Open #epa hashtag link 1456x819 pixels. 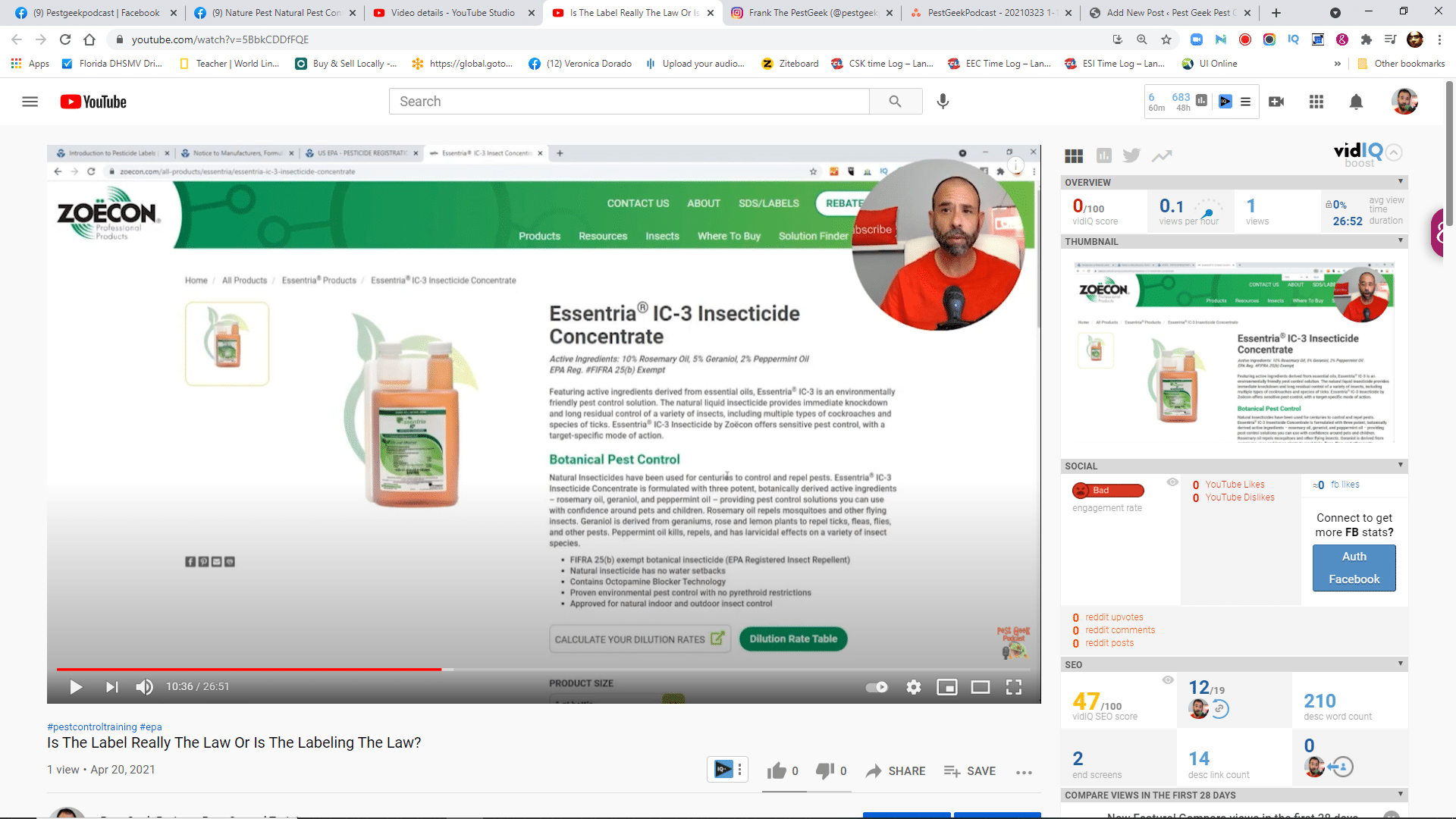[151, 726]
